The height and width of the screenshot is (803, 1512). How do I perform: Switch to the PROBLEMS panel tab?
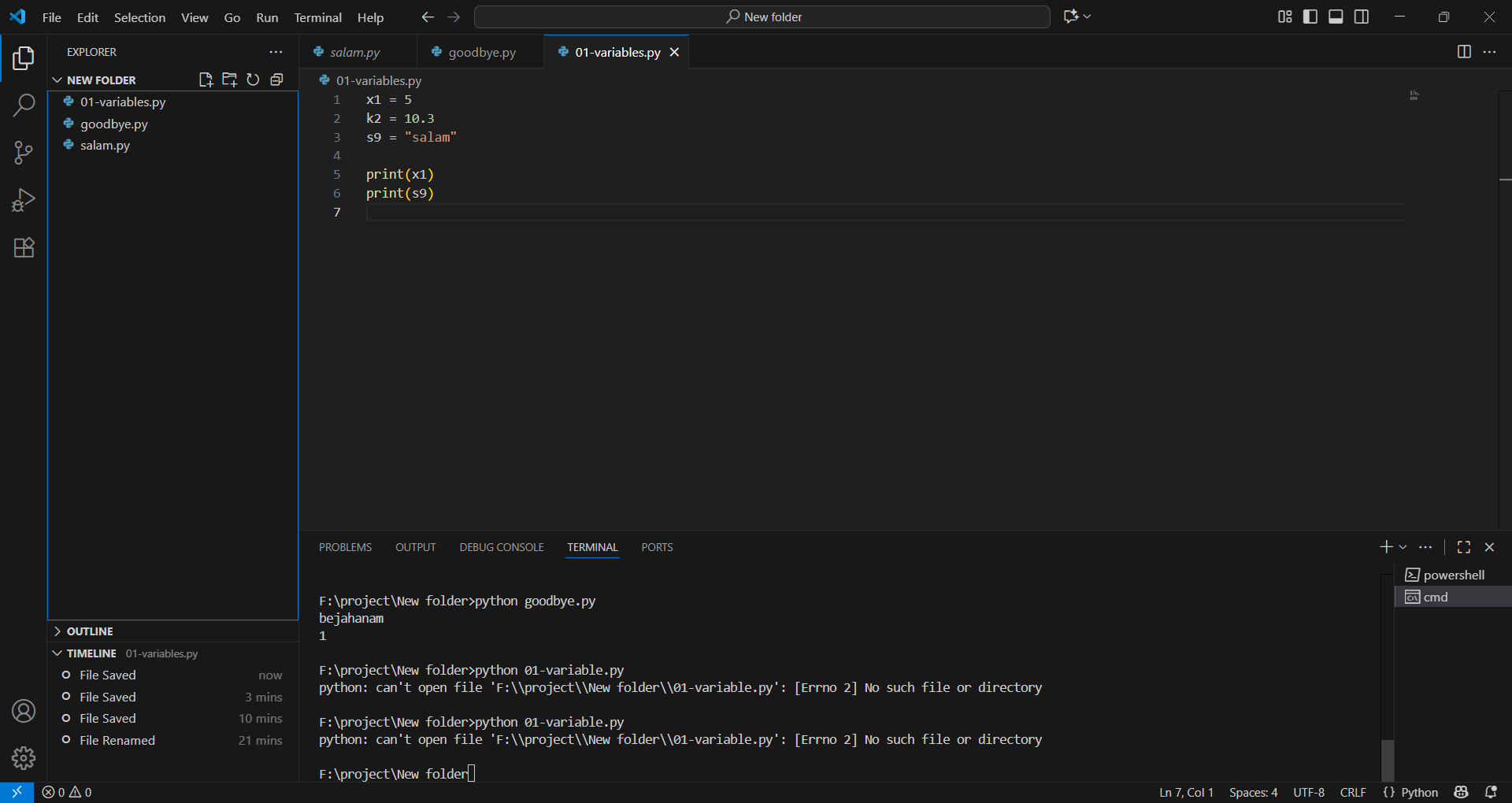click(345, 547)
